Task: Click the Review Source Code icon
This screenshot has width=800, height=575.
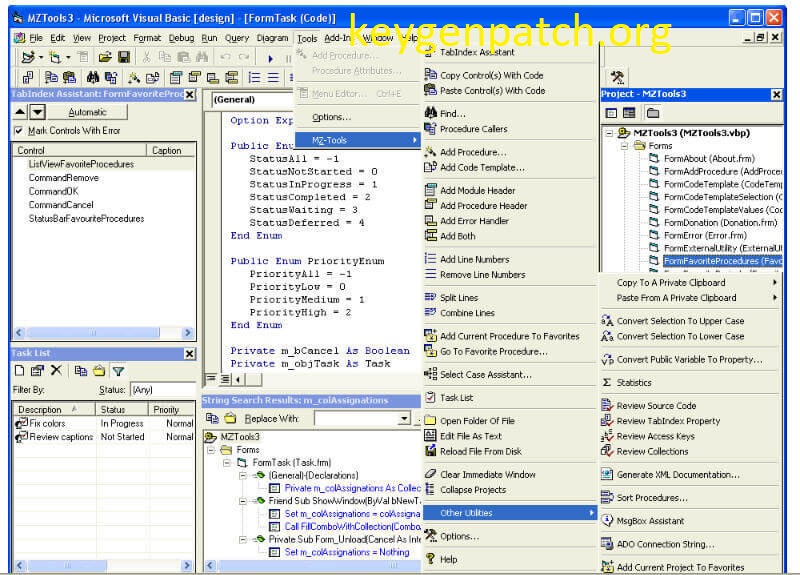Action: click(x=607, y=405)
